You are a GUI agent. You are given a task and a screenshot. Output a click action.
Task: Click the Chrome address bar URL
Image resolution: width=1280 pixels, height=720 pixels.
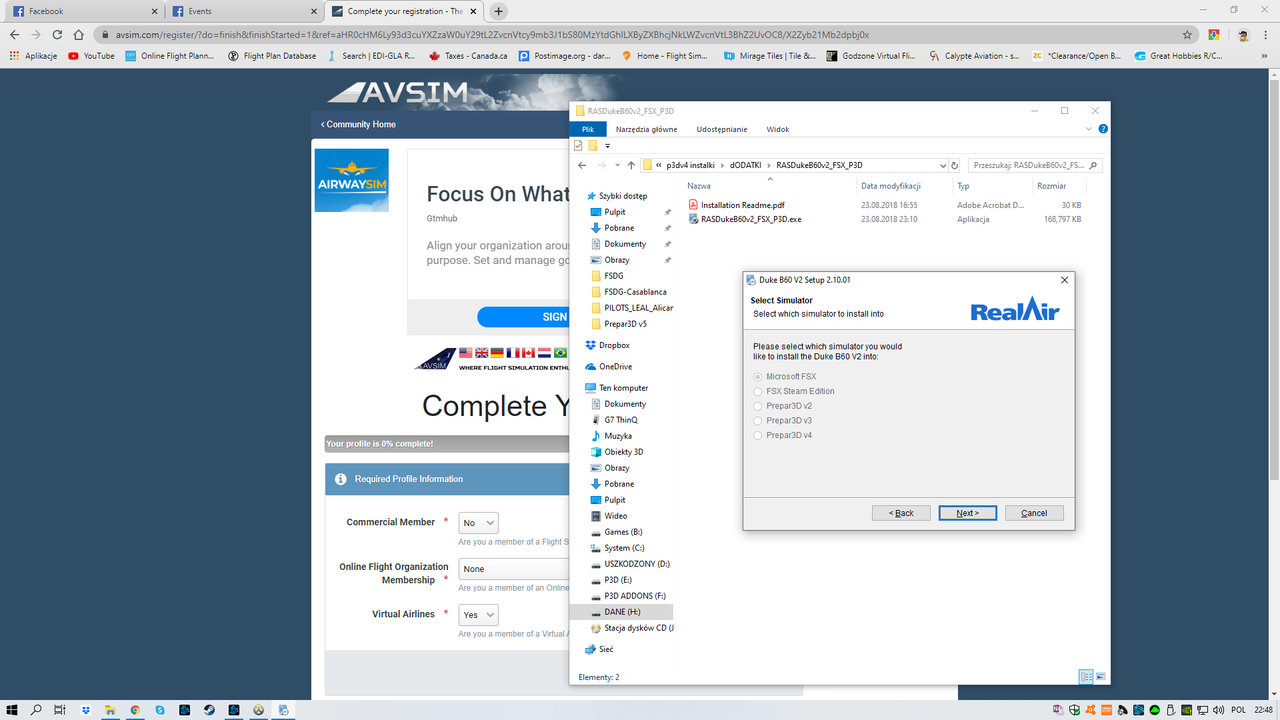pos(492,34)
